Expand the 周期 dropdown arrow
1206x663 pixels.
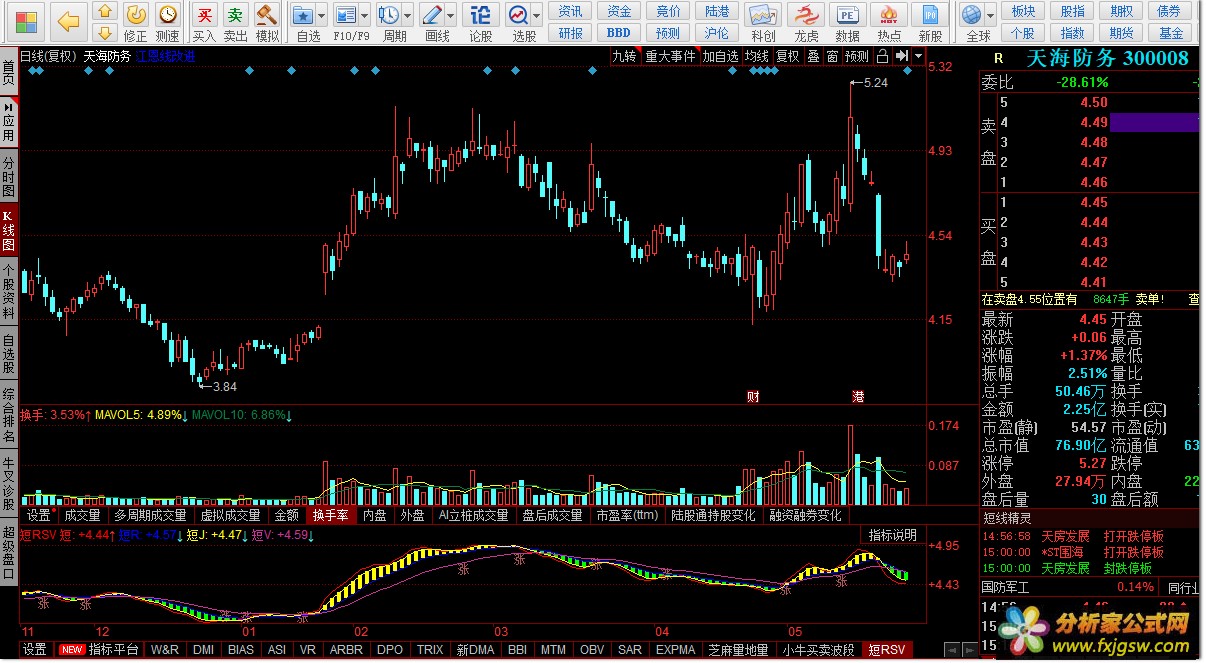click(x=406, y=16)
